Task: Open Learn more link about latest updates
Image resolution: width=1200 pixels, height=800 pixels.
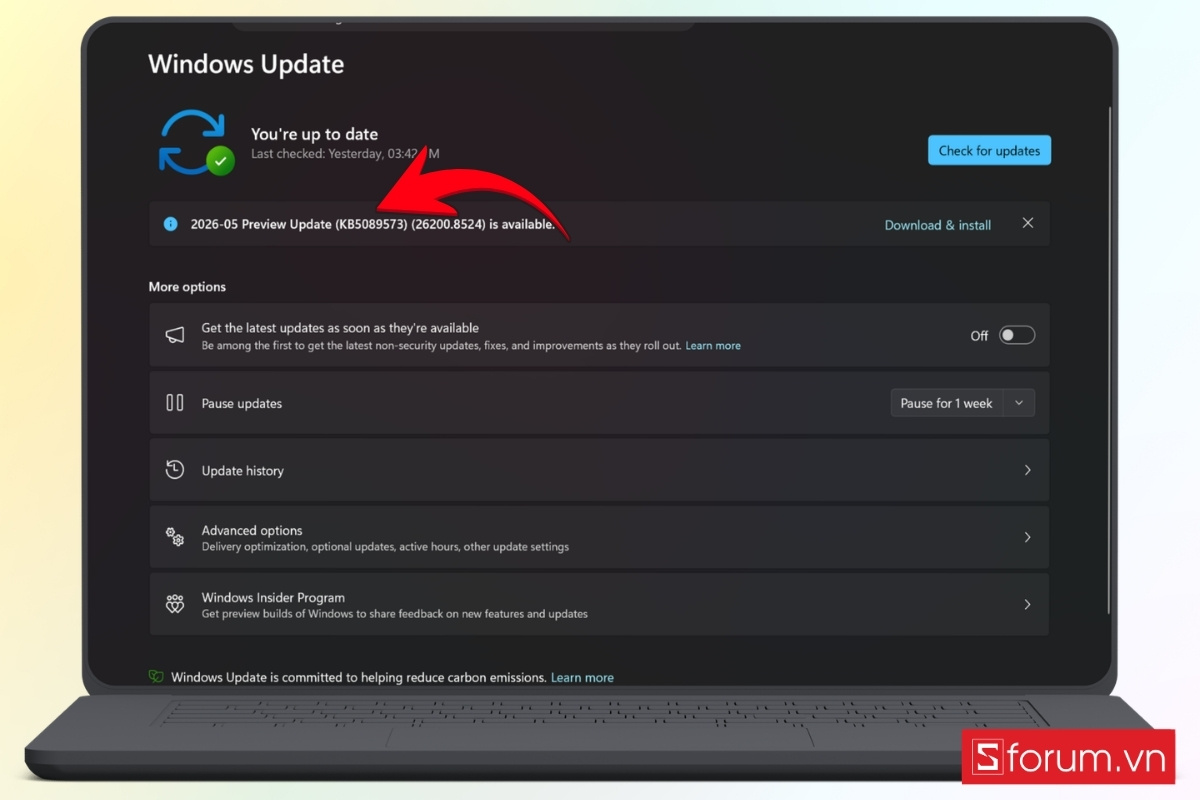Action: pos(713,346)
